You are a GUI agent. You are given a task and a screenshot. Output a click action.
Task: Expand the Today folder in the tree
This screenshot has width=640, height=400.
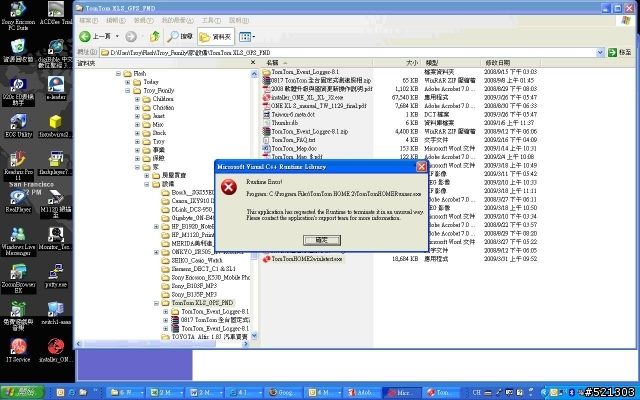coord(128,82)
